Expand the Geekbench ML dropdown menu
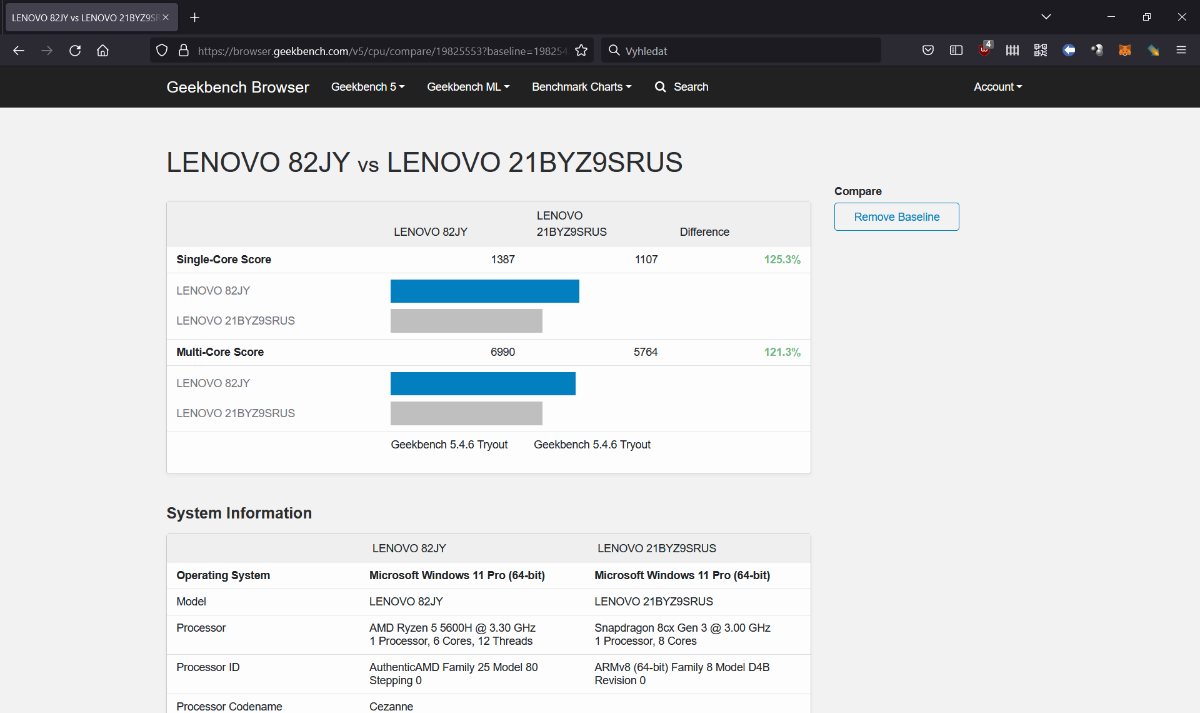The width and height of the screenshot is (1200, 713). click(468, 87)
